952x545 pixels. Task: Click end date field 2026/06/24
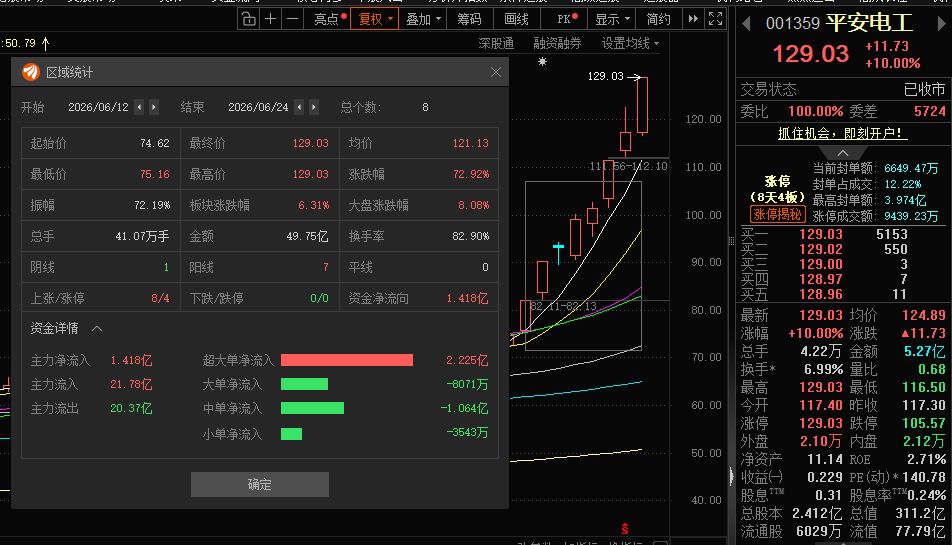258,107
